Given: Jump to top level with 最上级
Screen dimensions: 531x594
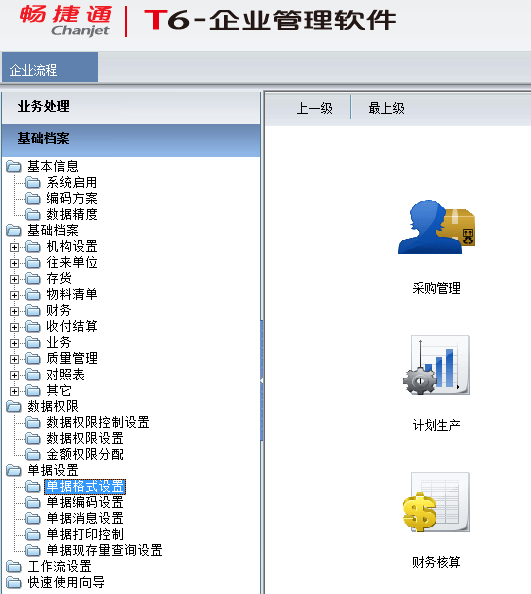Looking at the screenshot, I should (x=386, y=109).
